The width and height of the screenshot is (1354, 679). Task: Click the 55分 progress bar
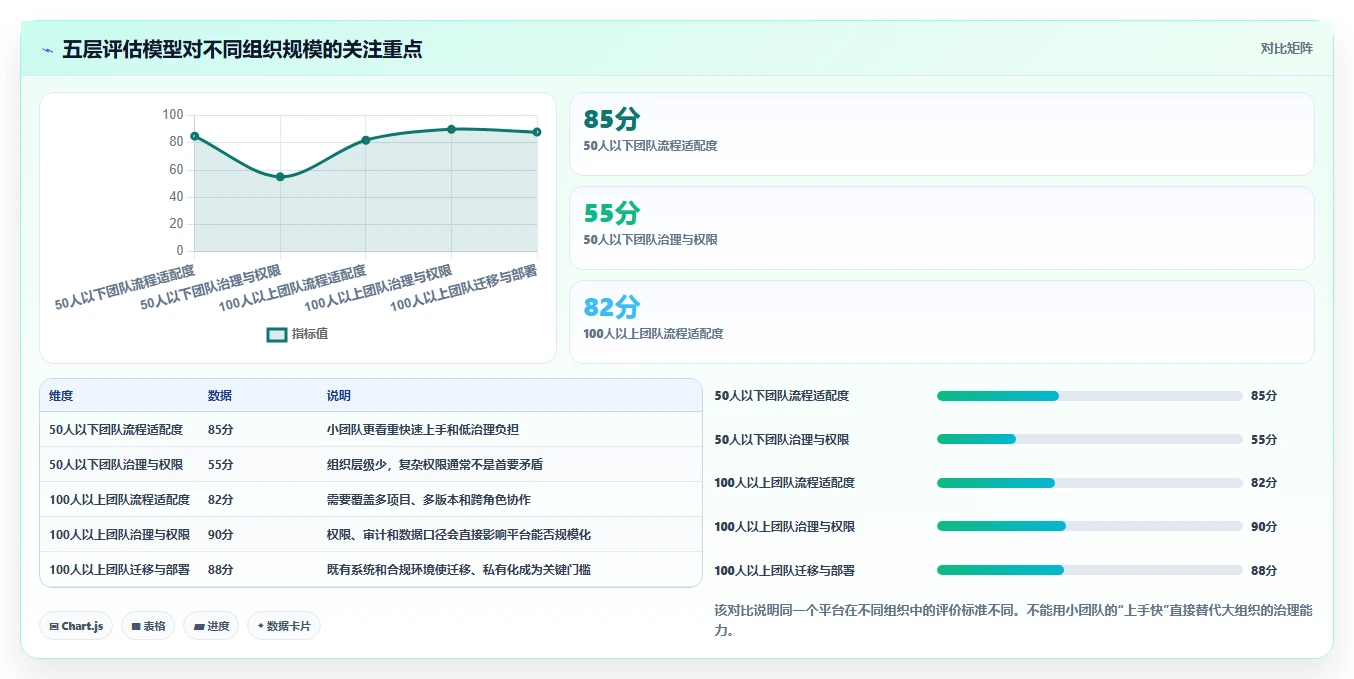1090,439
